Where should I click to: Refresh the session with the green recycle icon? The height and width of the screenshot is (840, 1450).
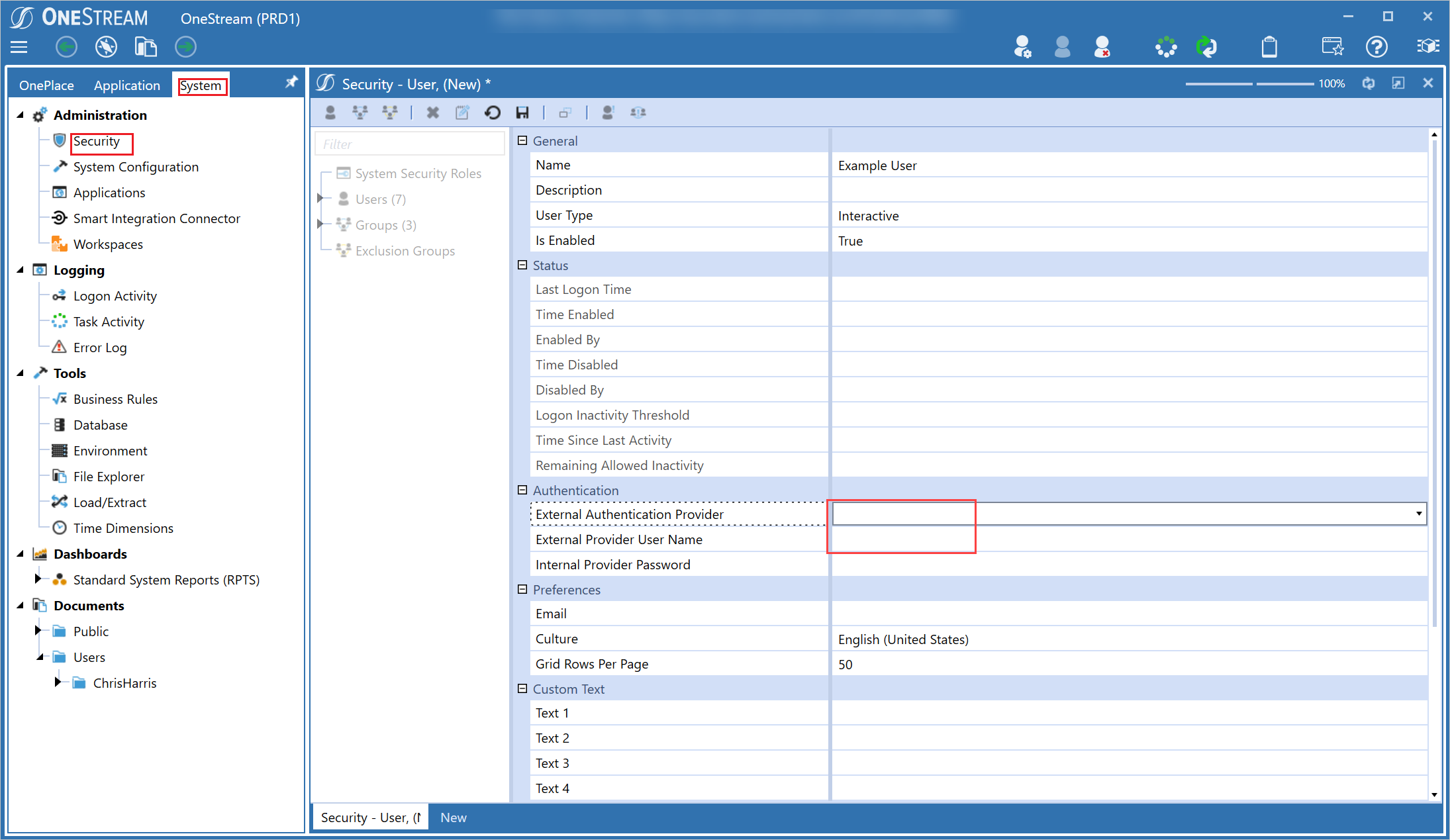(x=1206, y=46)
